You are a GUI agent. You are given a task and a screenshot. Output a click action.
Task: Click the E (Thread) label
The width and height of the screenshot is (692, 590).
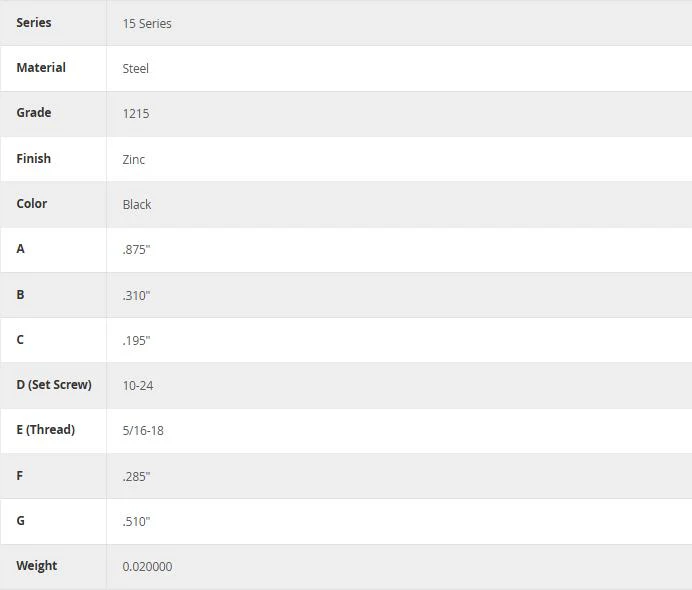[x=46, y=429]
